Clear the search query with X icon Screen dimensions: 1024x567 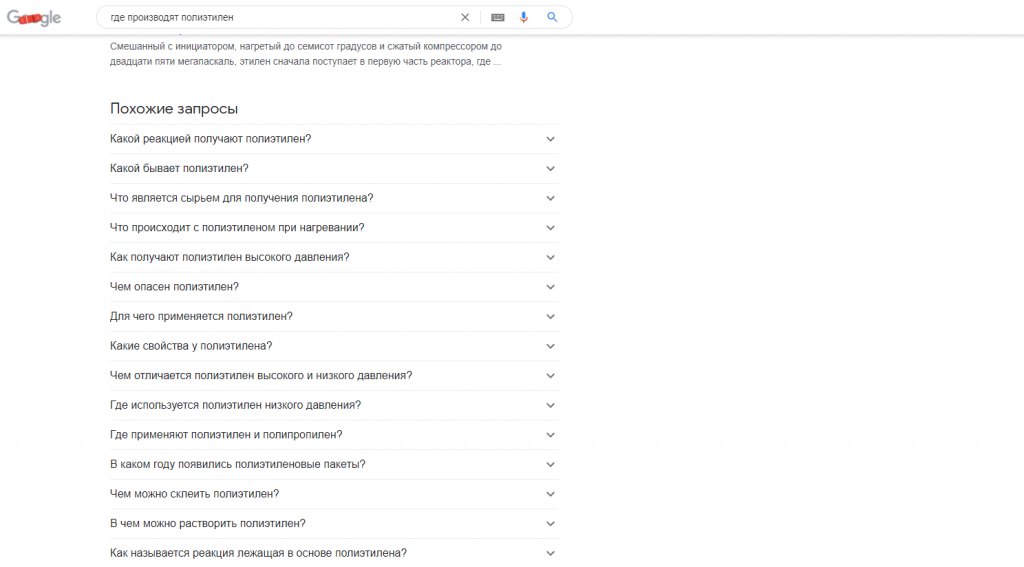[465, 17]
